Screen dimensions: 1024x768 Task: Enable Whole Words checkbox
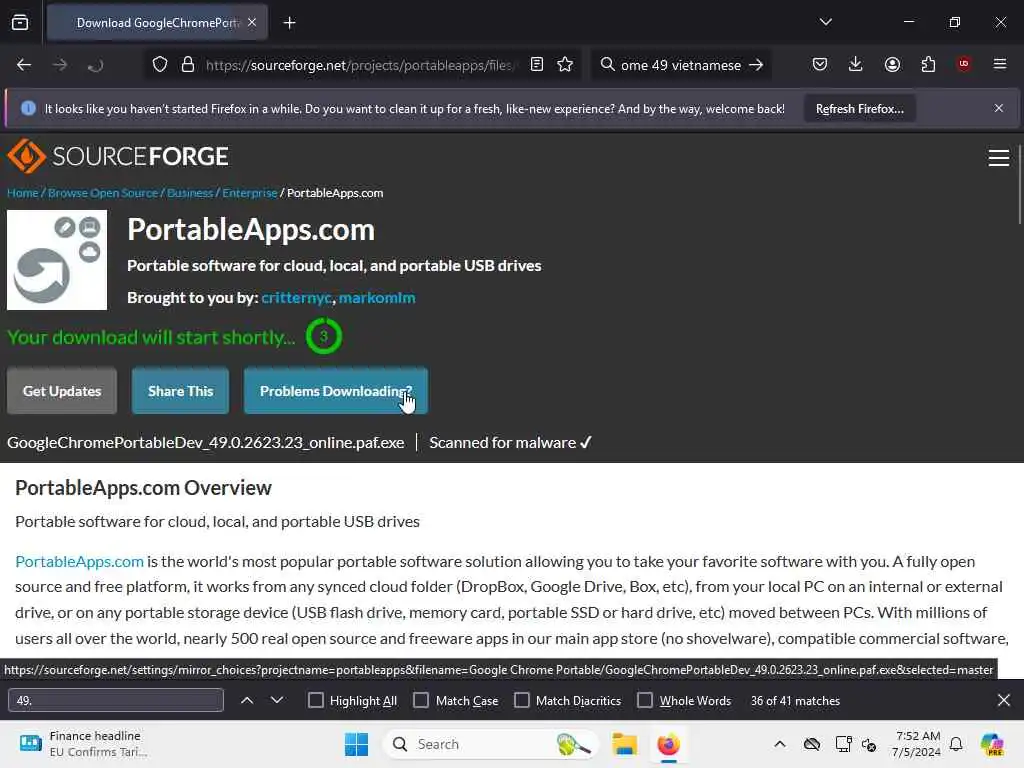point(645,700)
